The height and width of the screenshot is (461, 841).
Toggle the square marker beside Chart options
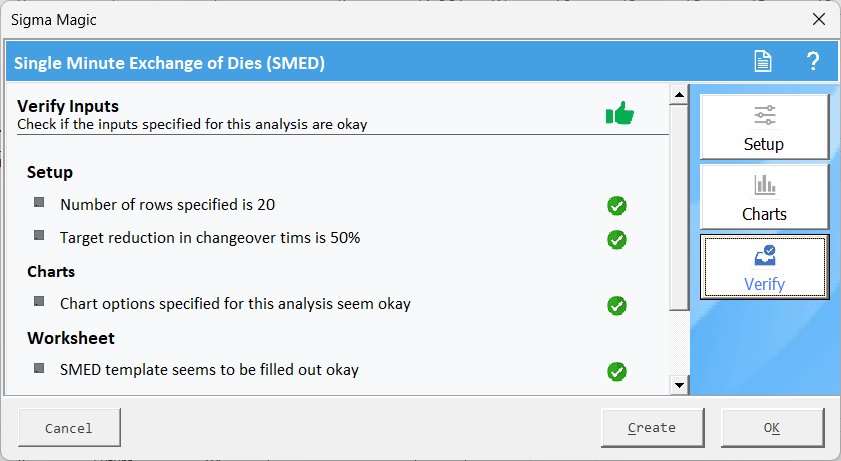(39, 301)
